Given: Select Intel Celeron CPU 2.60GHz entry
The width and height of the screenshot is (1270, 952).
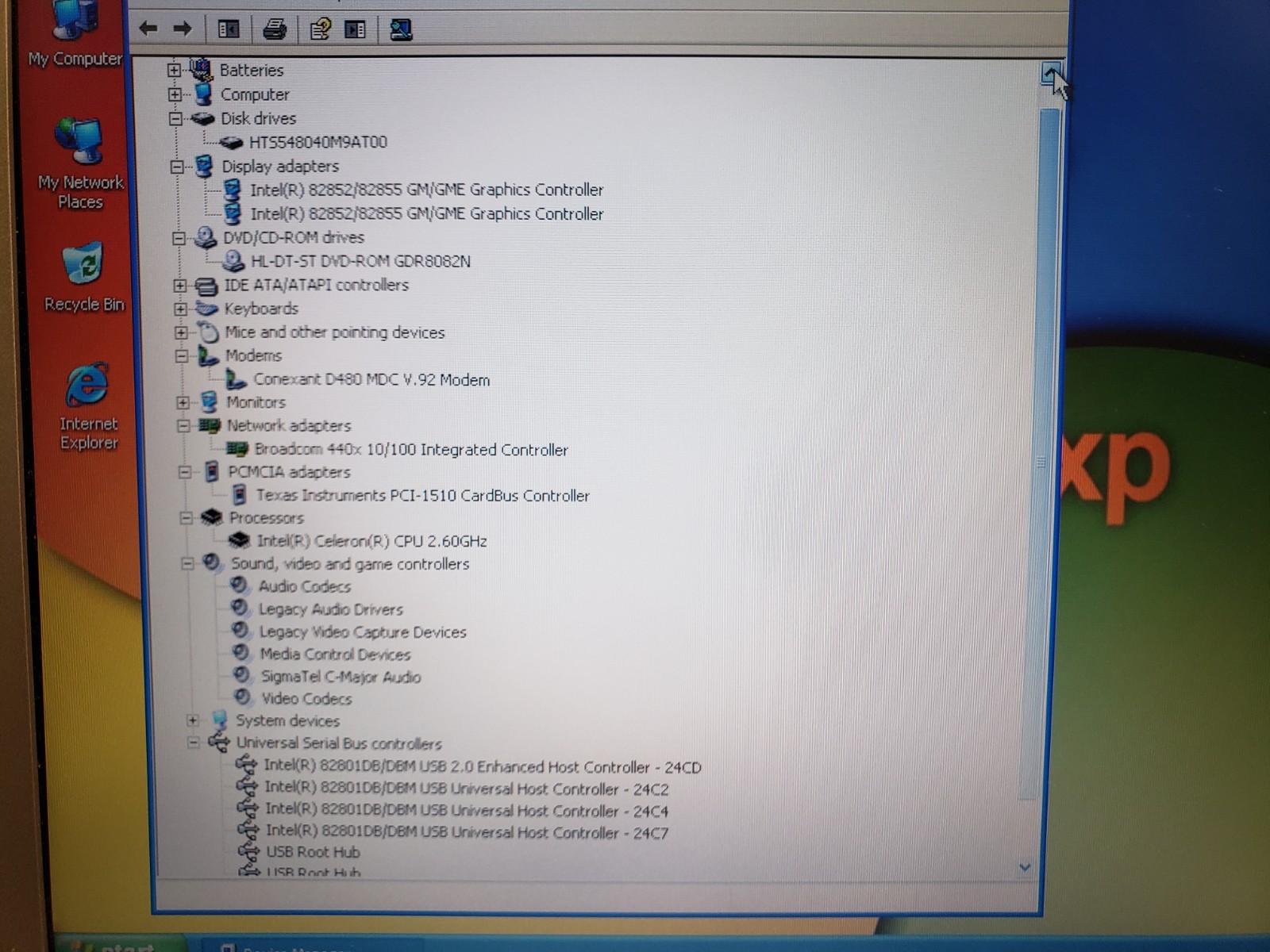Looking at the screenshot, I should pyautogui.click(x=371, y=541).
